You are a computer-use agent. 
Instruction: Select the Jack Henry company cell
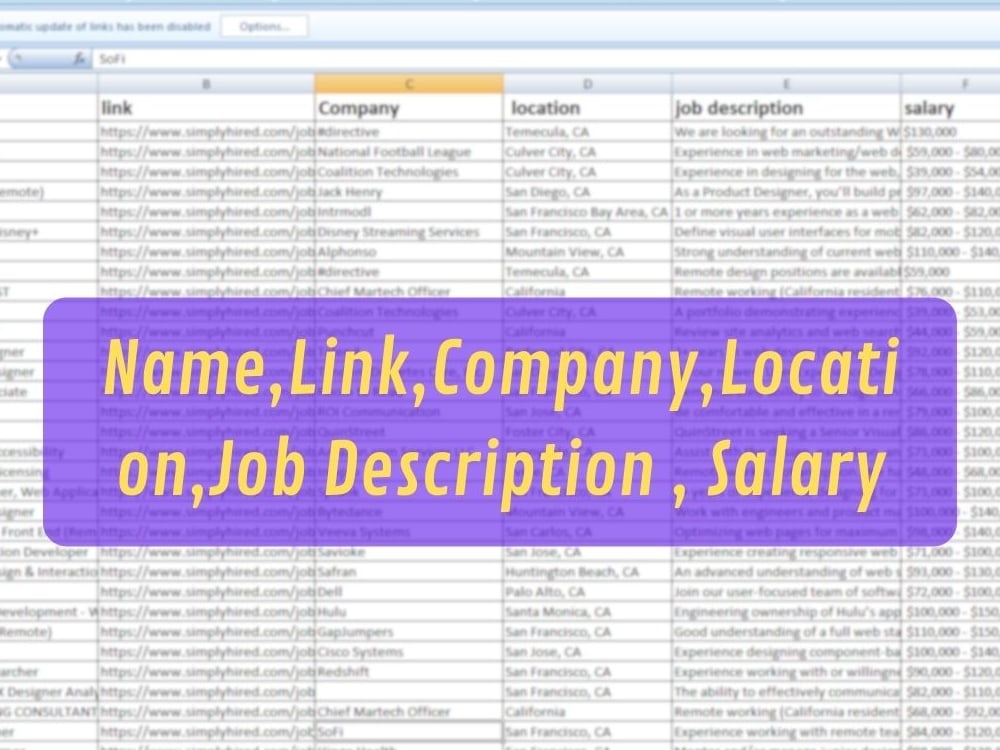(x=409, y=192)
